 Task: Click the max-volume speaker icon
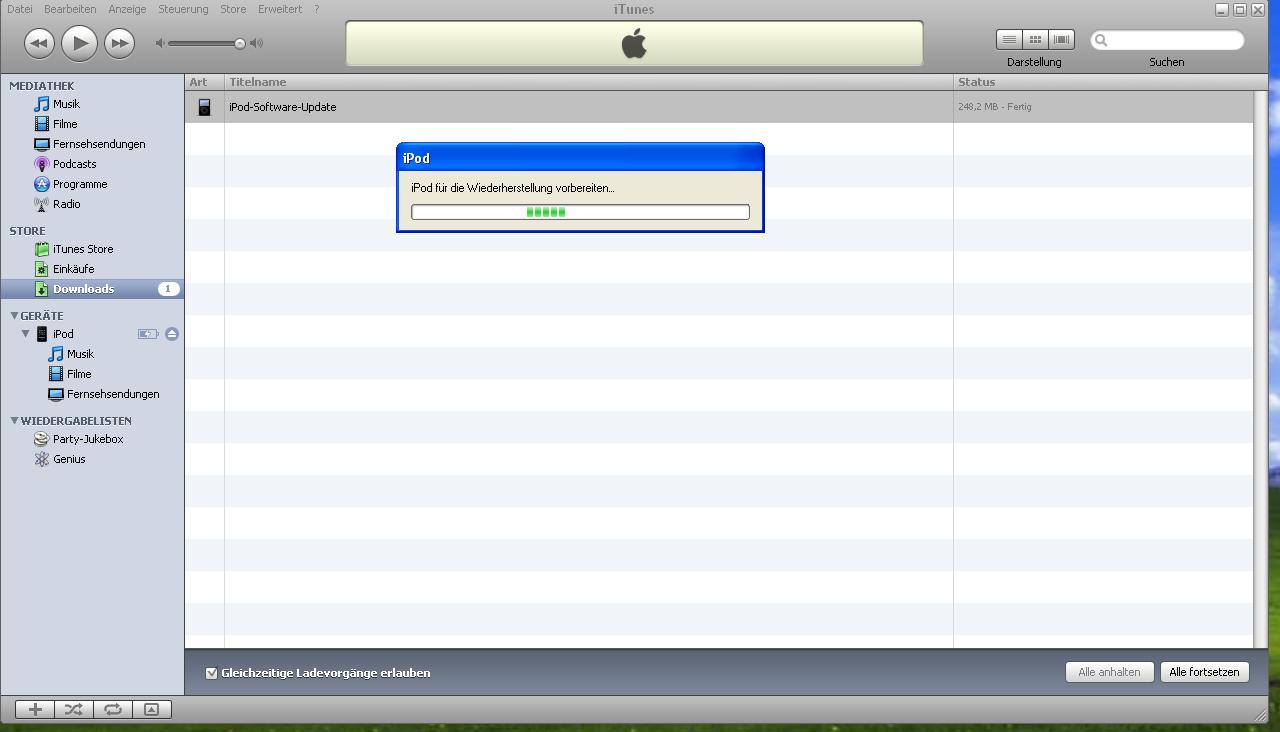pyautogui.click(x=257, y=43)
